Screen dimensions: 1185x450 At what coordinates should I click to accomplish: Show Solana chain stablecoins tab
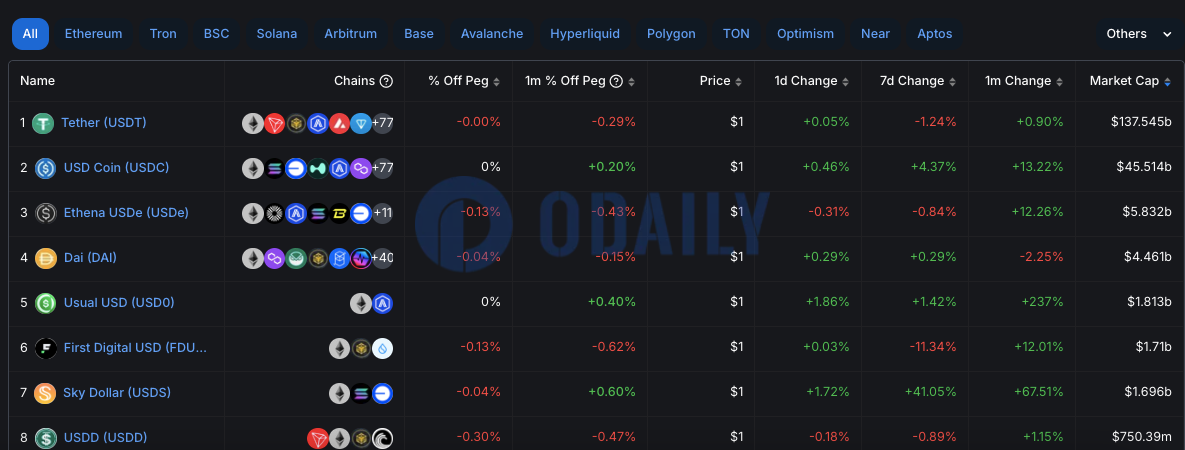click(277, 34)
